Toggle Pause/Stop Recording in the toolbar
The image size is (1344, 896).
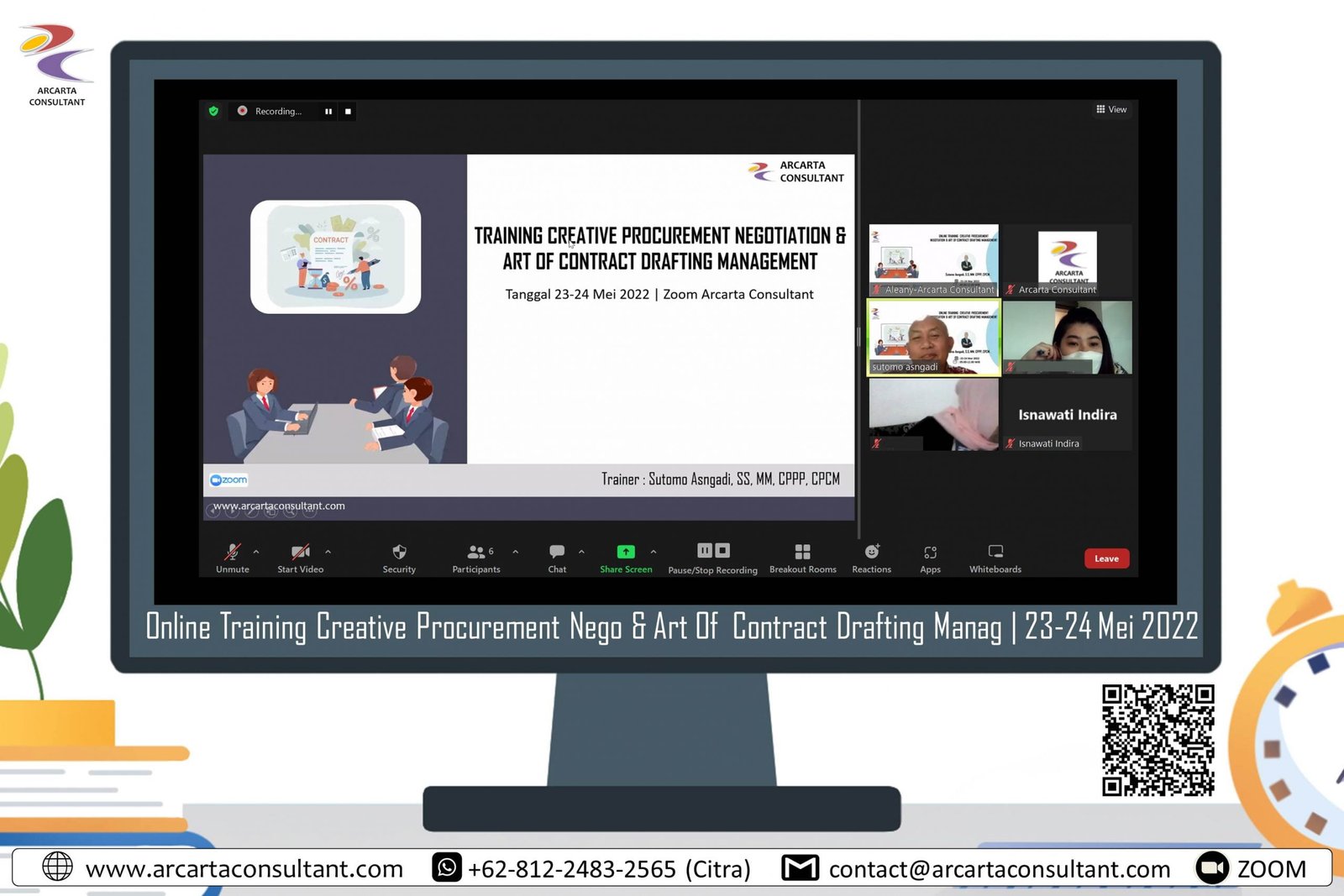pos(713,552)
